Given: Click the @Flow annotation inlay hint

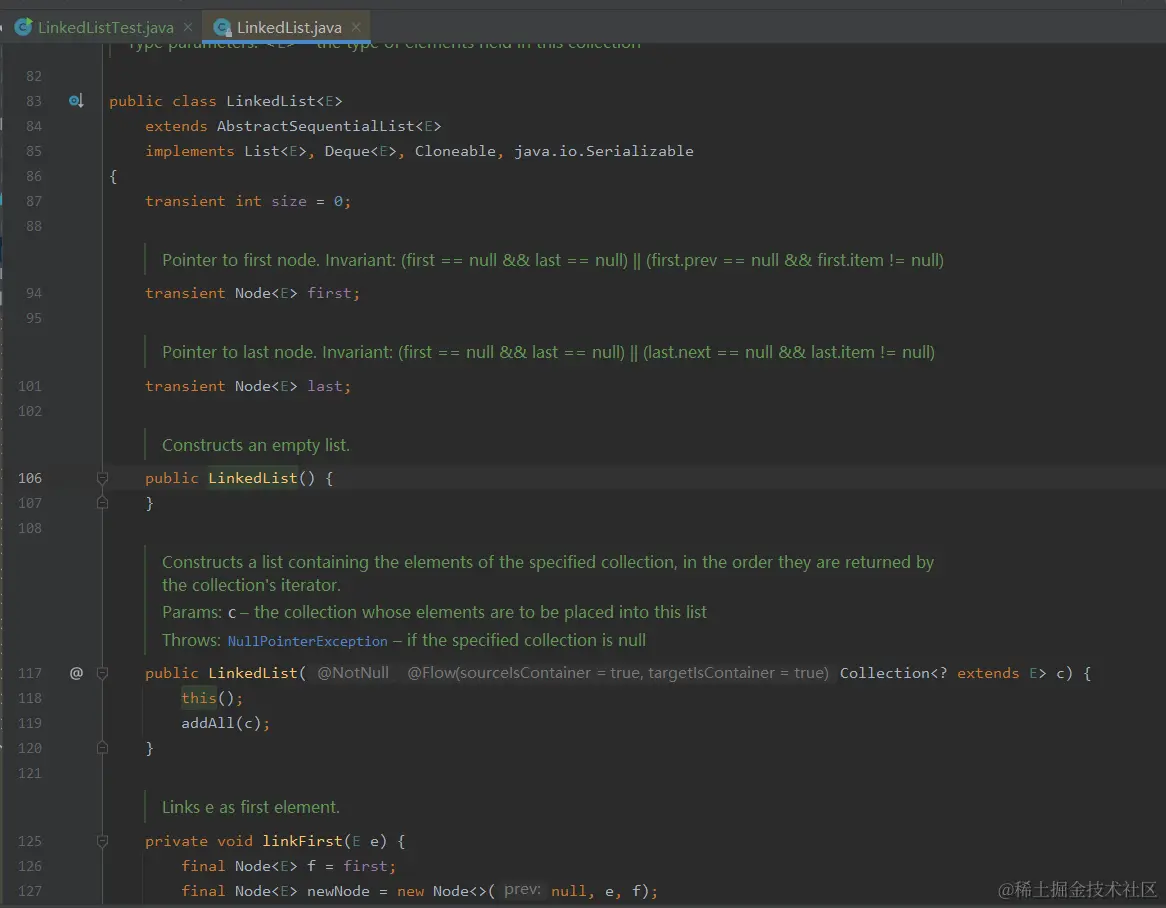Looking at the screenshot, I should coord(617,673).
